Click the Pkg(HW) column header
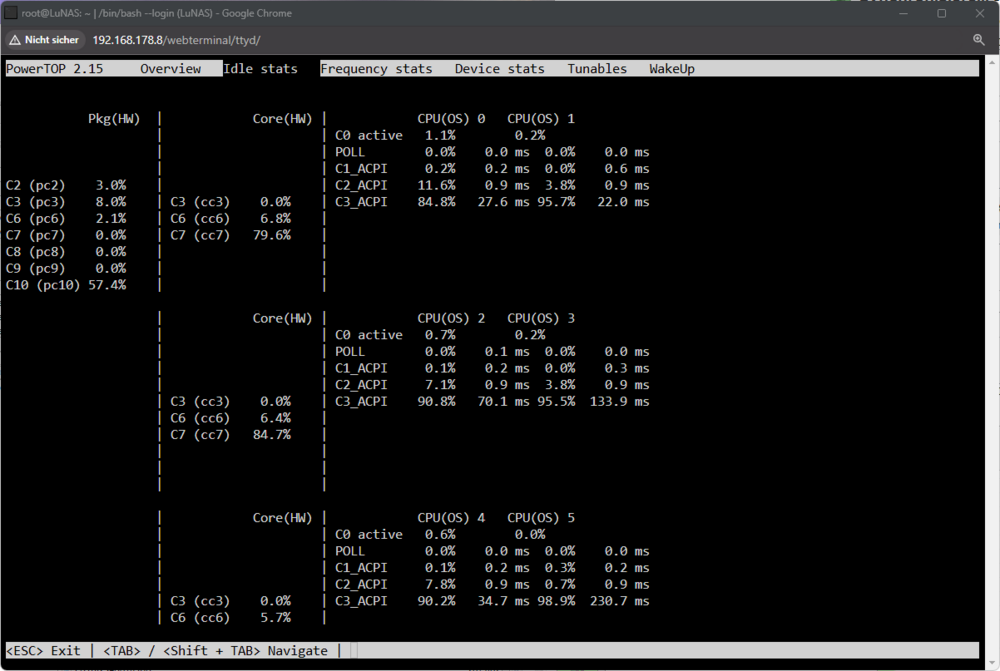 click(114, 119)
